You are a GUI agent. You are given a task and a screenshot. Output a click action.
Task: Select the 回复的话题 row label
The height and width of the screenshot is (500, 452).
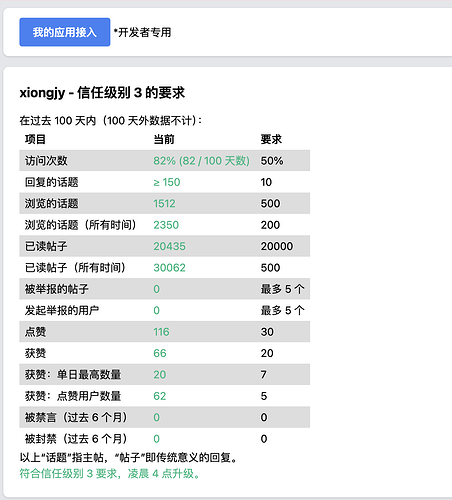point(52,182)
